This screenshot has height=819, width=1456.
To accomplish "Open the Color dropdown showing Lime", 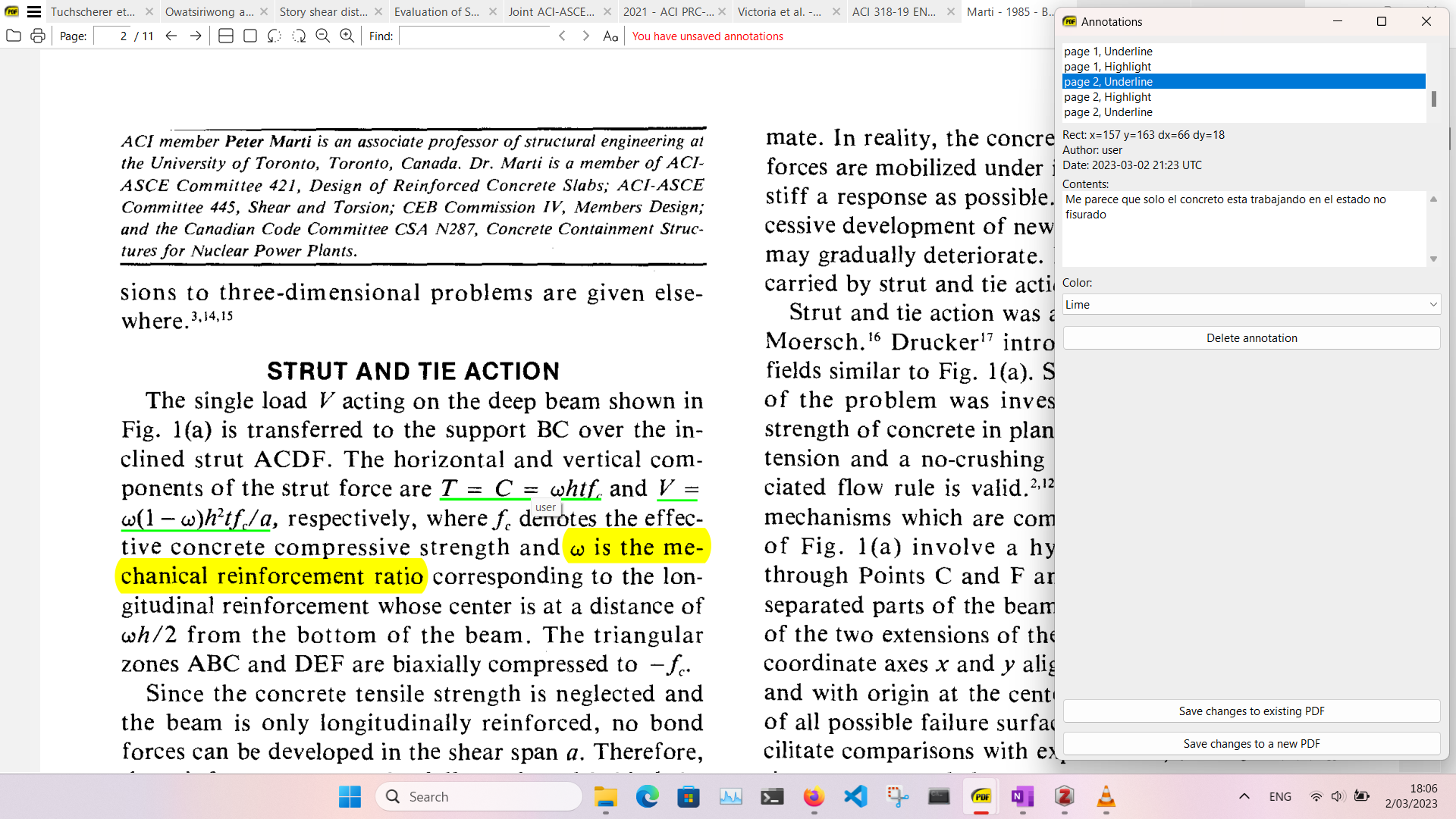I will (1251, 305).
